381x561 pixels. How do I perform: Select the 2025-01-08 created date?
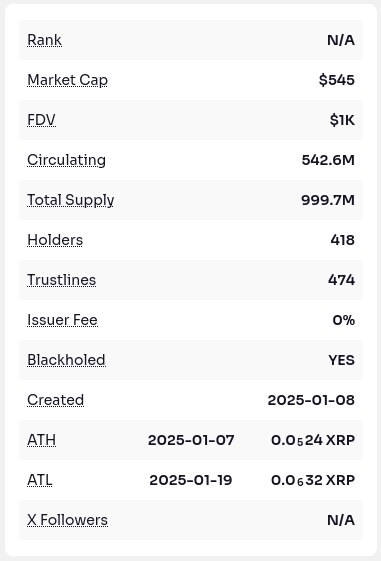click(311, 400)
